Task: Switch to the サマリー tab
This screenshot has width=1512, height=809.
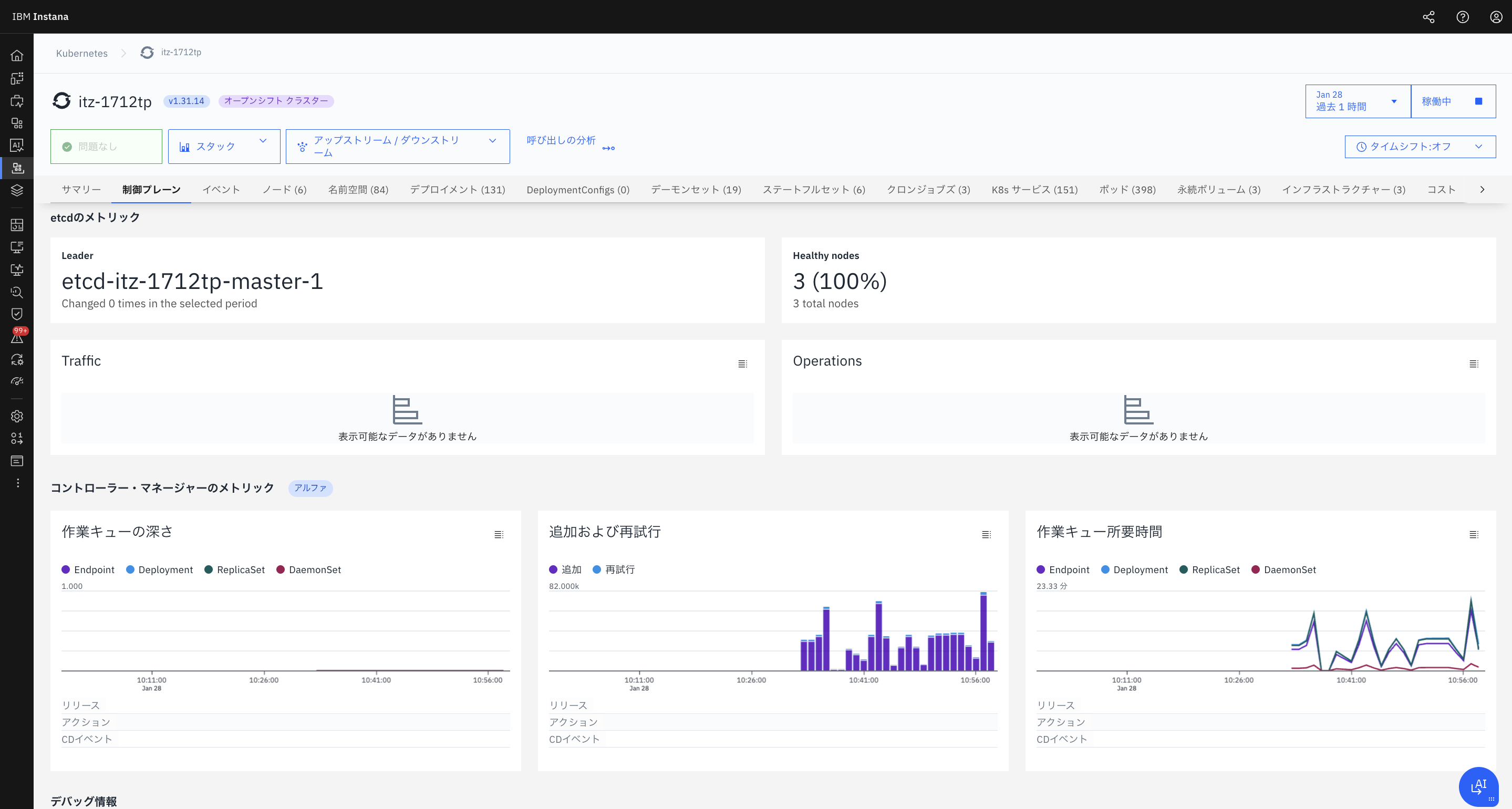Action: pyautogui.click(x=81, y=190)
